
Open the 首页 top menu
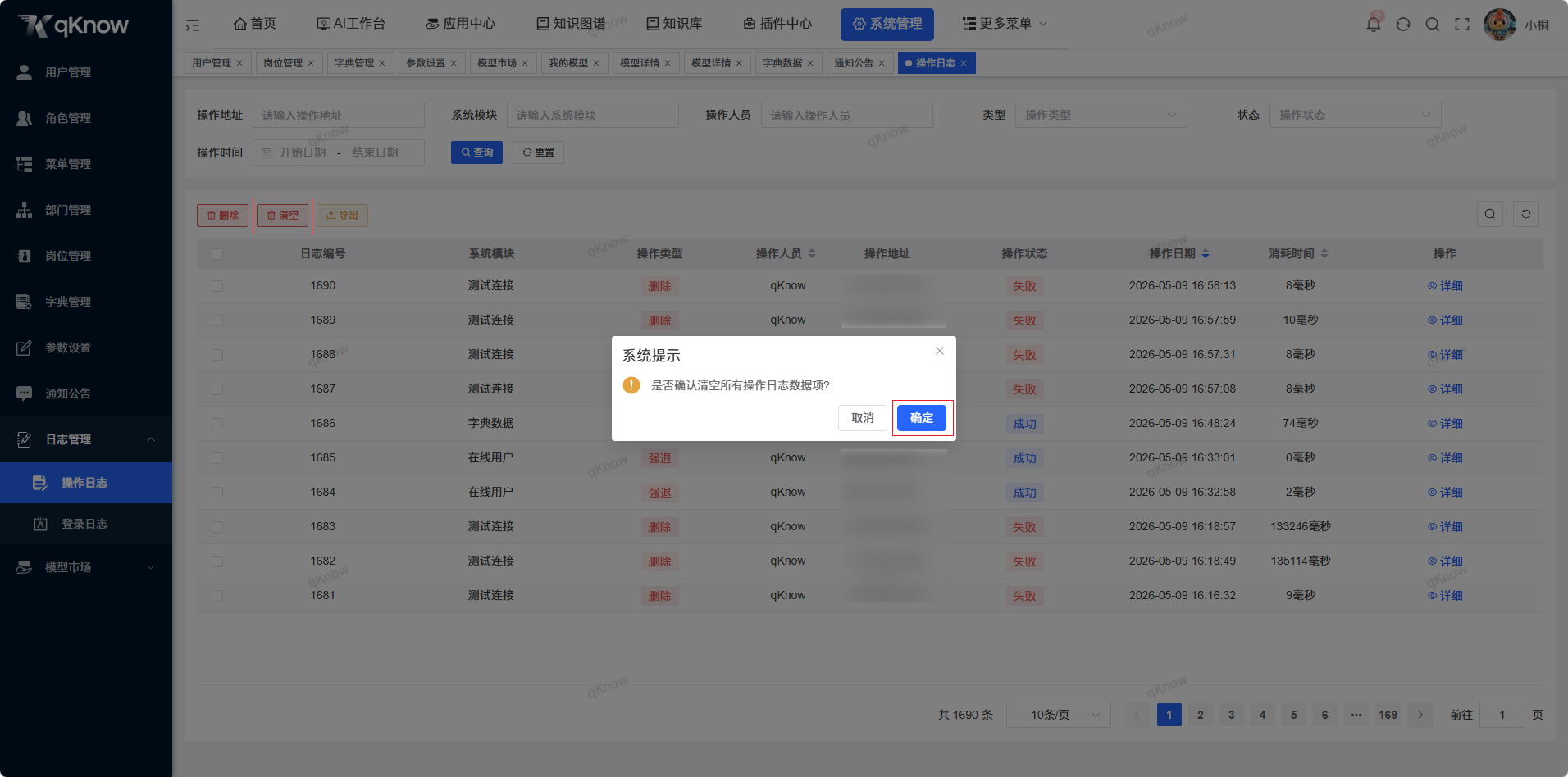point(255,24)
